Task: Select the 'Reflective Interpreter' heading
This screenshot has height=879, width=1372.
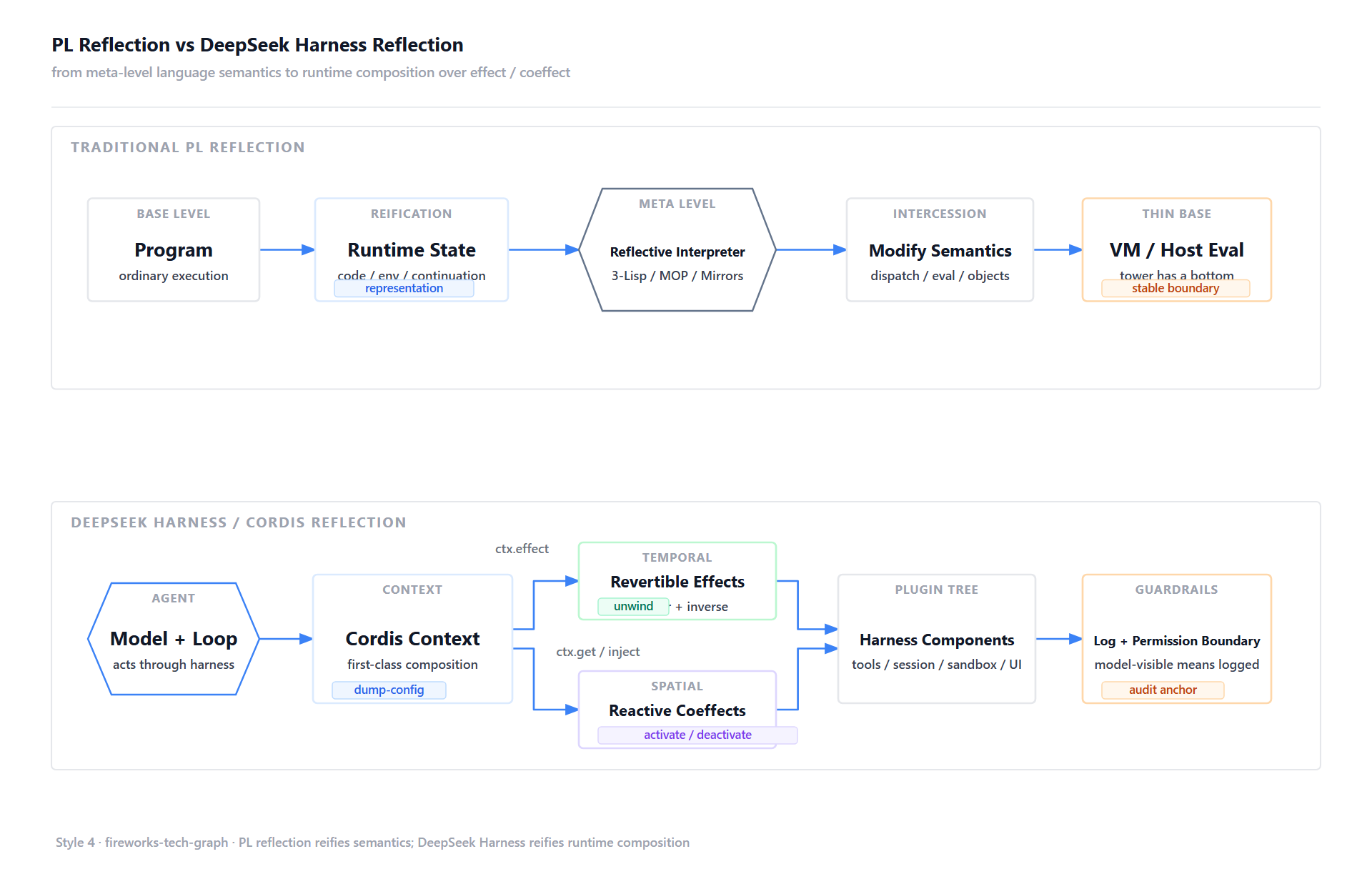Action: 677,252
